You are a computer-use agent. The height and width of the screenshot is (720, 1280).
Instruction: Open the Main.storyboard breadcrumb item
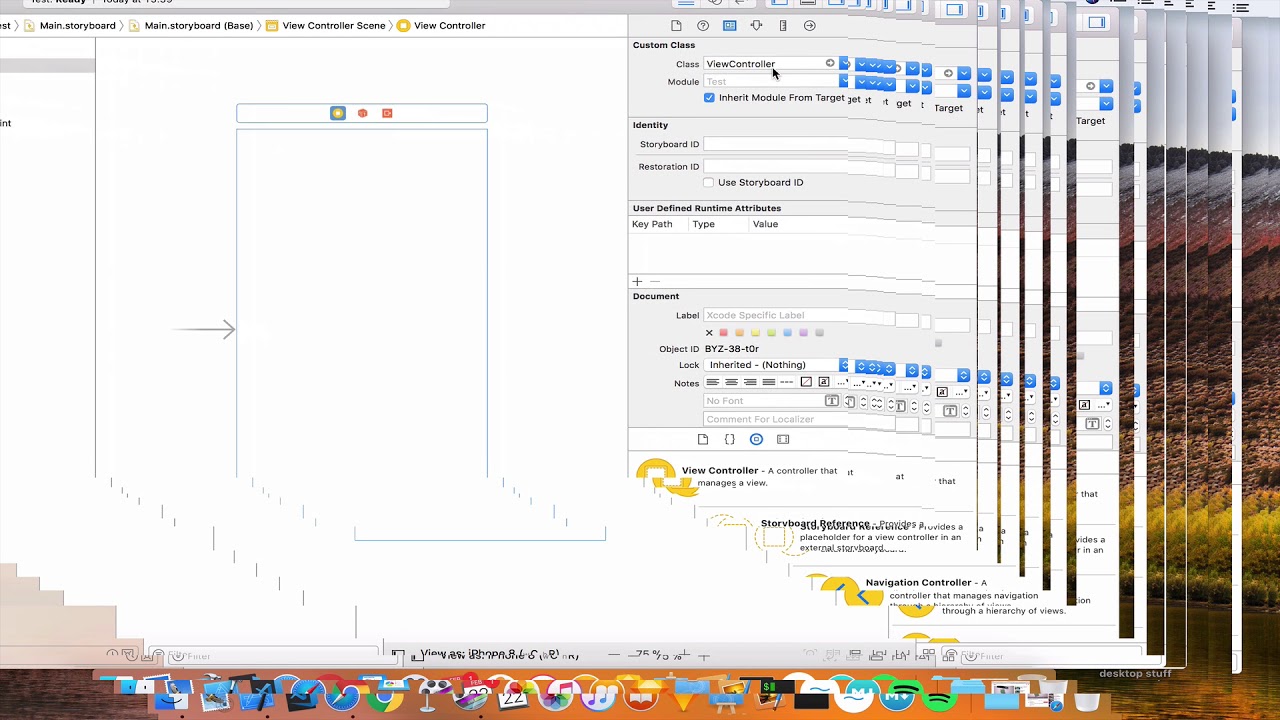coord(70,25)
